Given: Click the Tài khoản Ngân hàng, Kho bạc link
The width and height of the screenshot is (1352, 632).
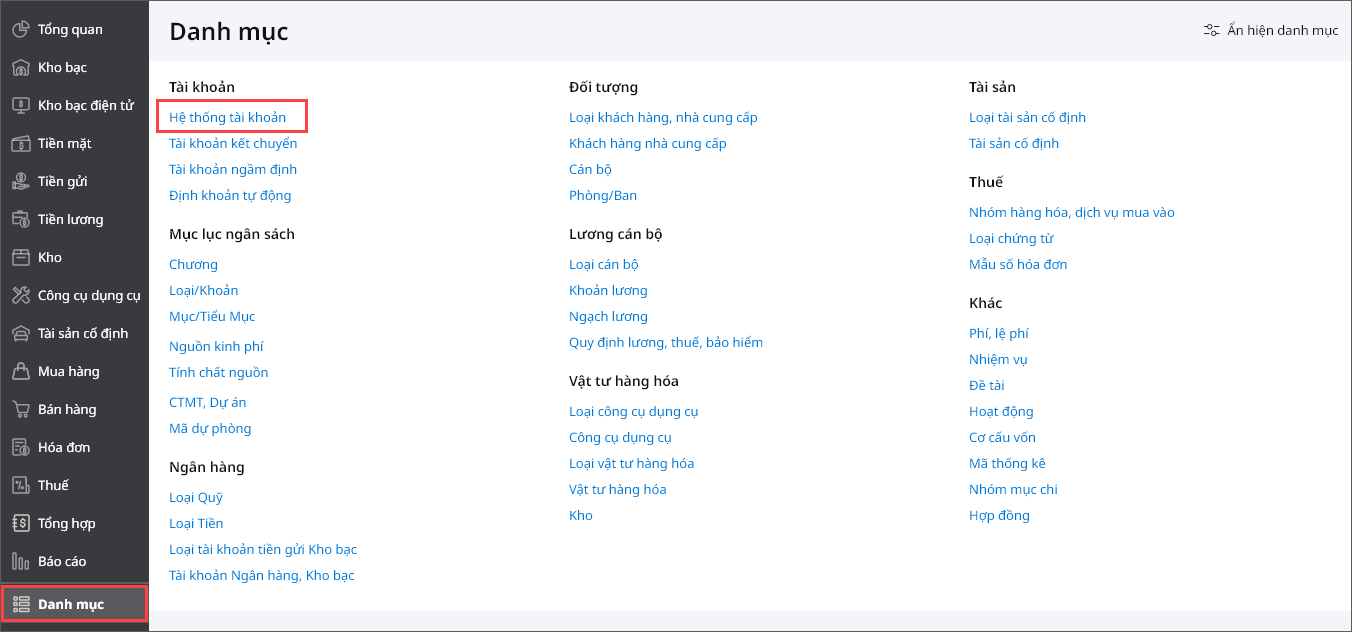Looking at the screenshot, I should (261, 575).
